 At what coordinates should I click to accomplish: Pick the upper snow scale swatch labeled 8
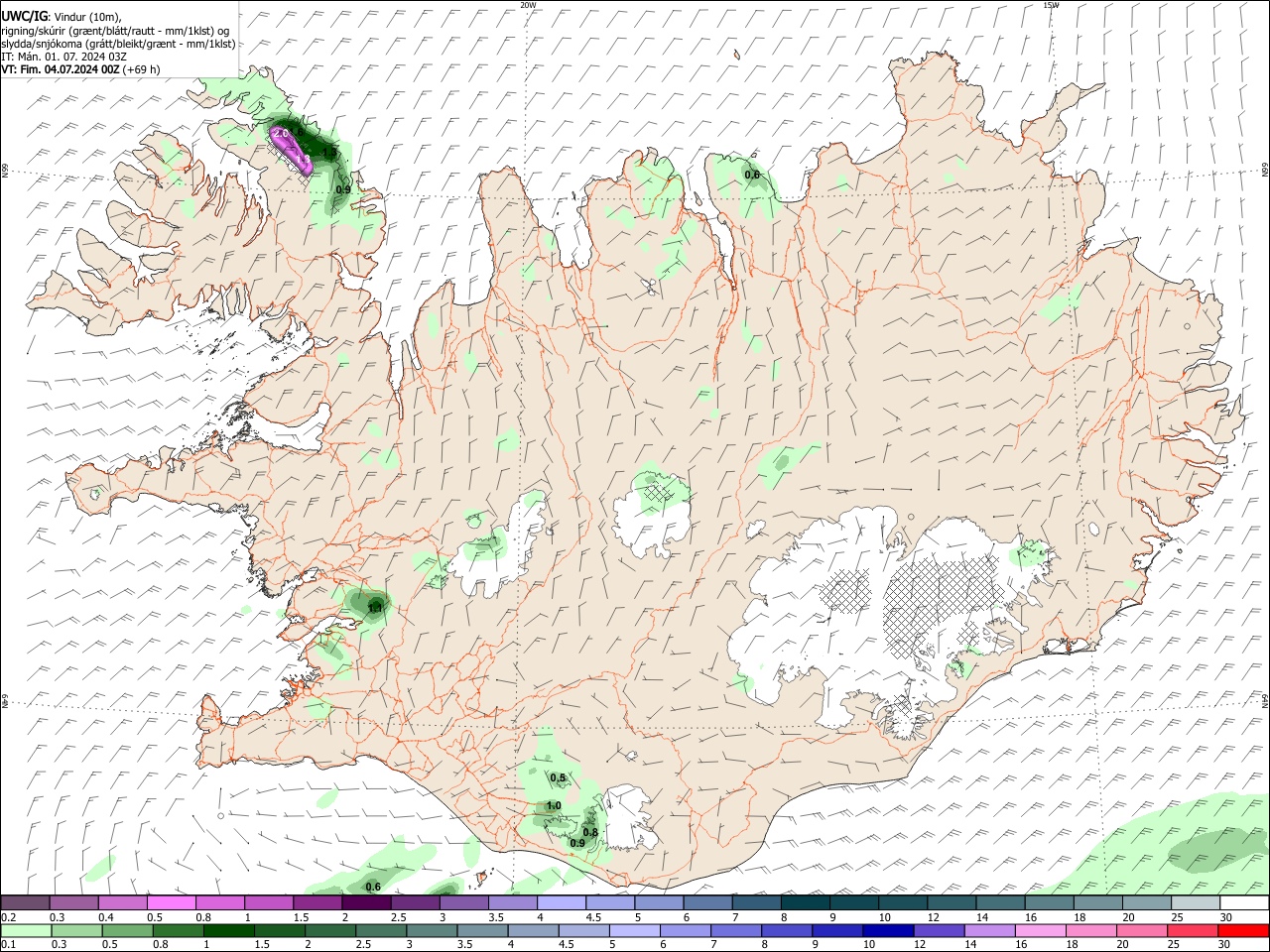pyautogui.click(x=806, y=902)
